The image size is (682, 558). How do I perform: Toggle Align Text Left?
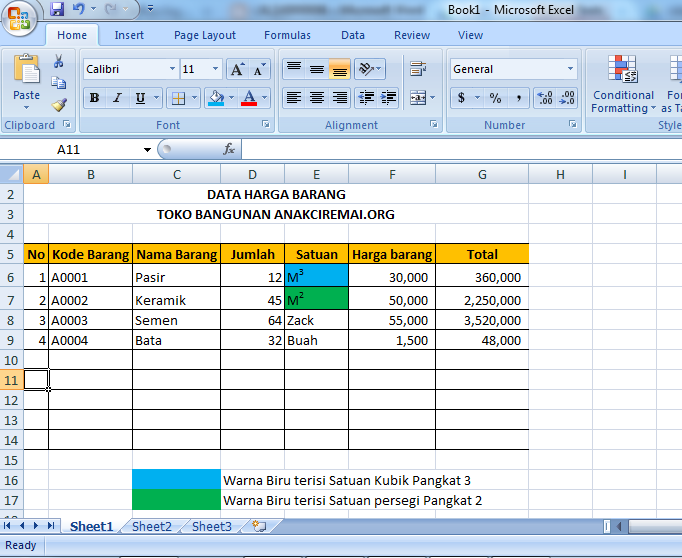pyautogui.click(x=294, y=98)
